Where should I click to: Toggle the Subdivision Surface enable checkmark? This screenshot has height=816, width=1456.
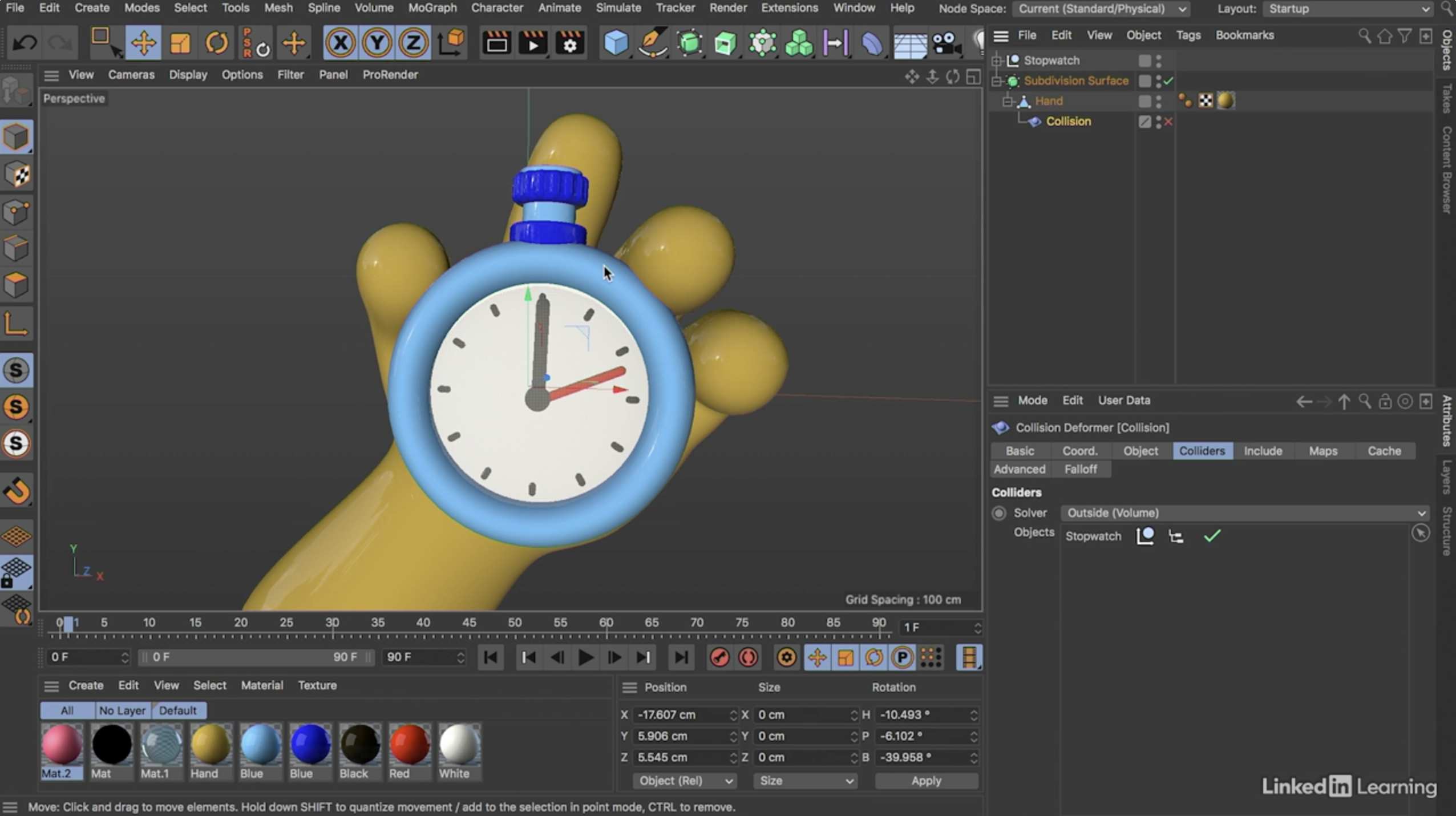[1167, 81]
